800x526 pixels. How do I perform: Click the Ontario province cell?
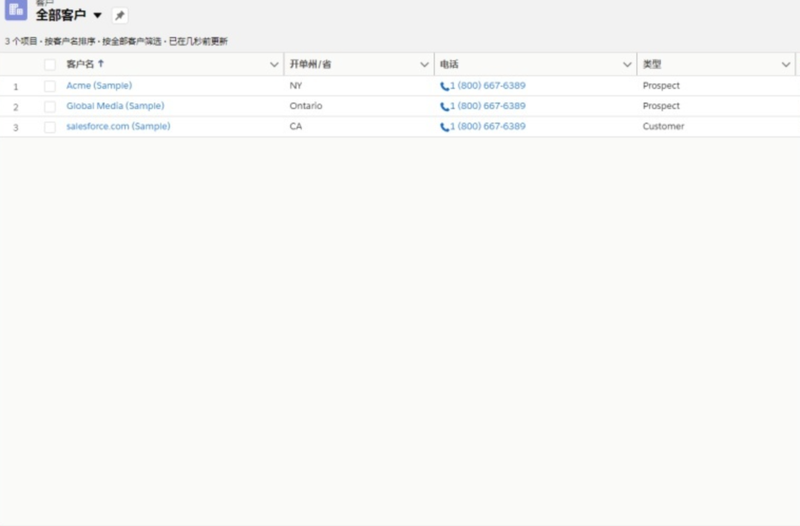[306, 106]
